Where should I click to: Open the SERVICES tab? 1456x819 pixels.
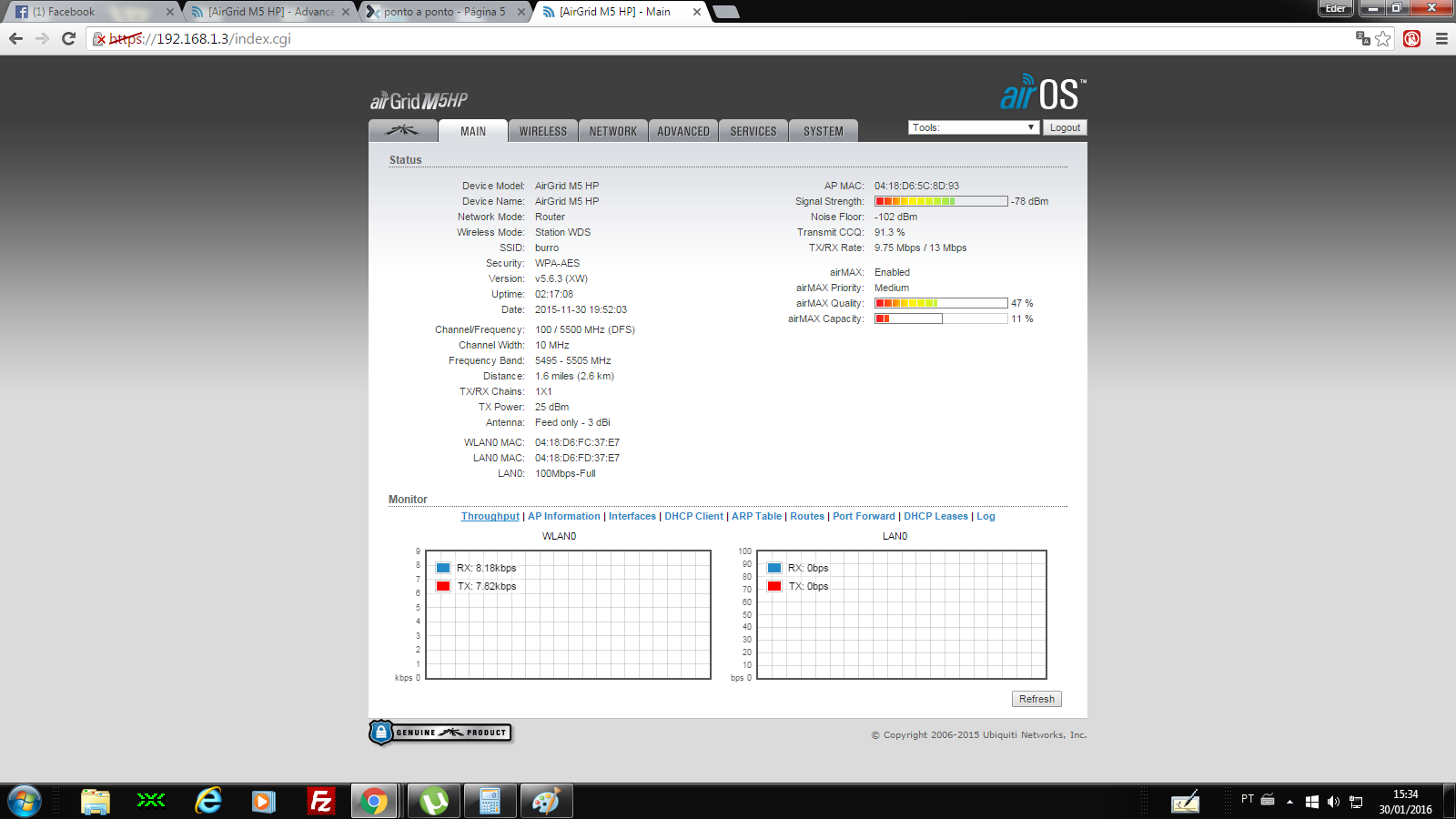pos(753,131)
